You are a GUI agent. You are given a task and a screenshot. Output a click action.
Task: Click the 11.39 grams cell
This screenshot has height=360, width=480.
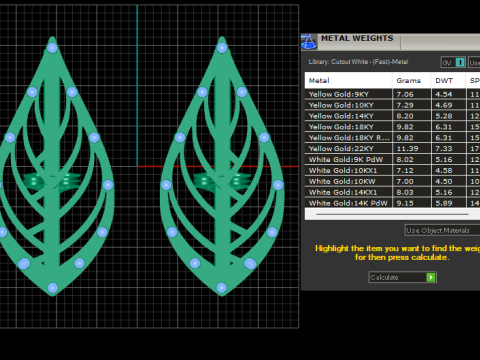412,149
